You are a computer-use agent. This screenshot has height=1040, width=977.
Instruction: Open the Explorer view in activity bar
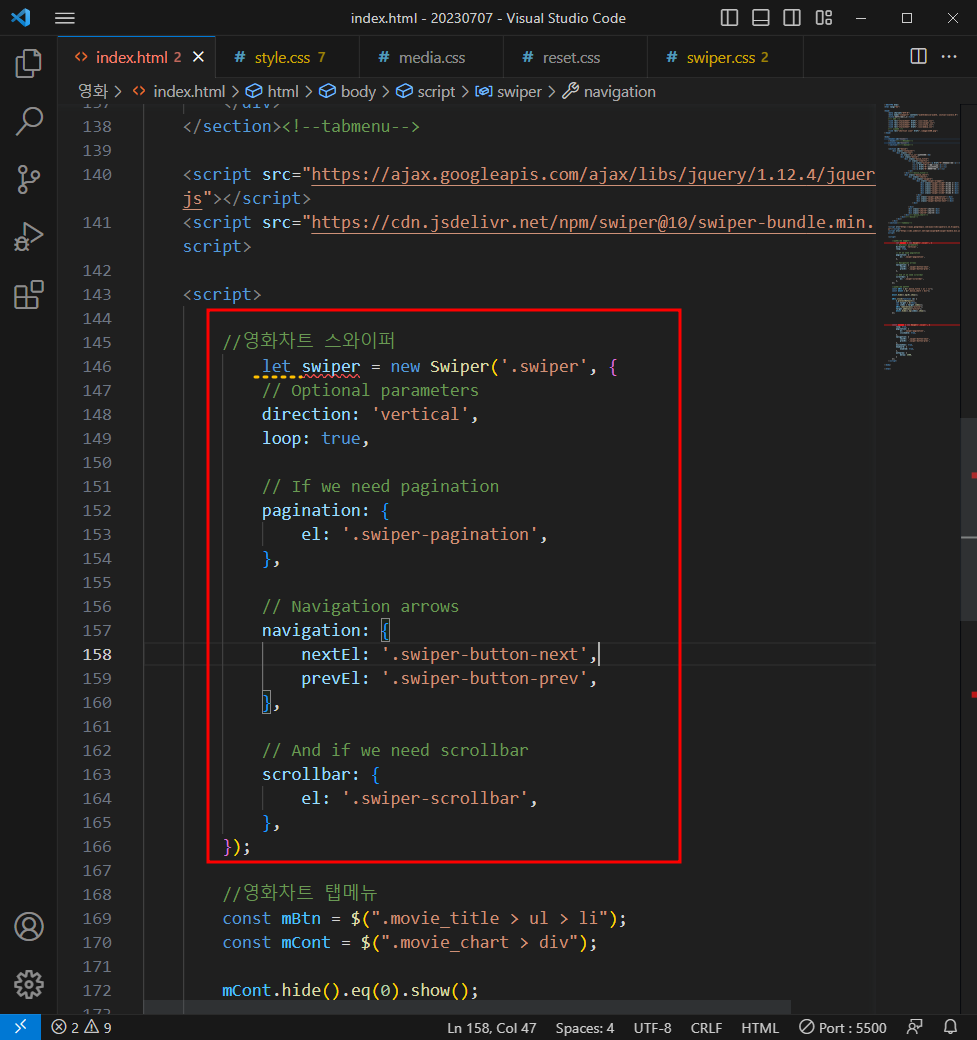pos(29,64)
